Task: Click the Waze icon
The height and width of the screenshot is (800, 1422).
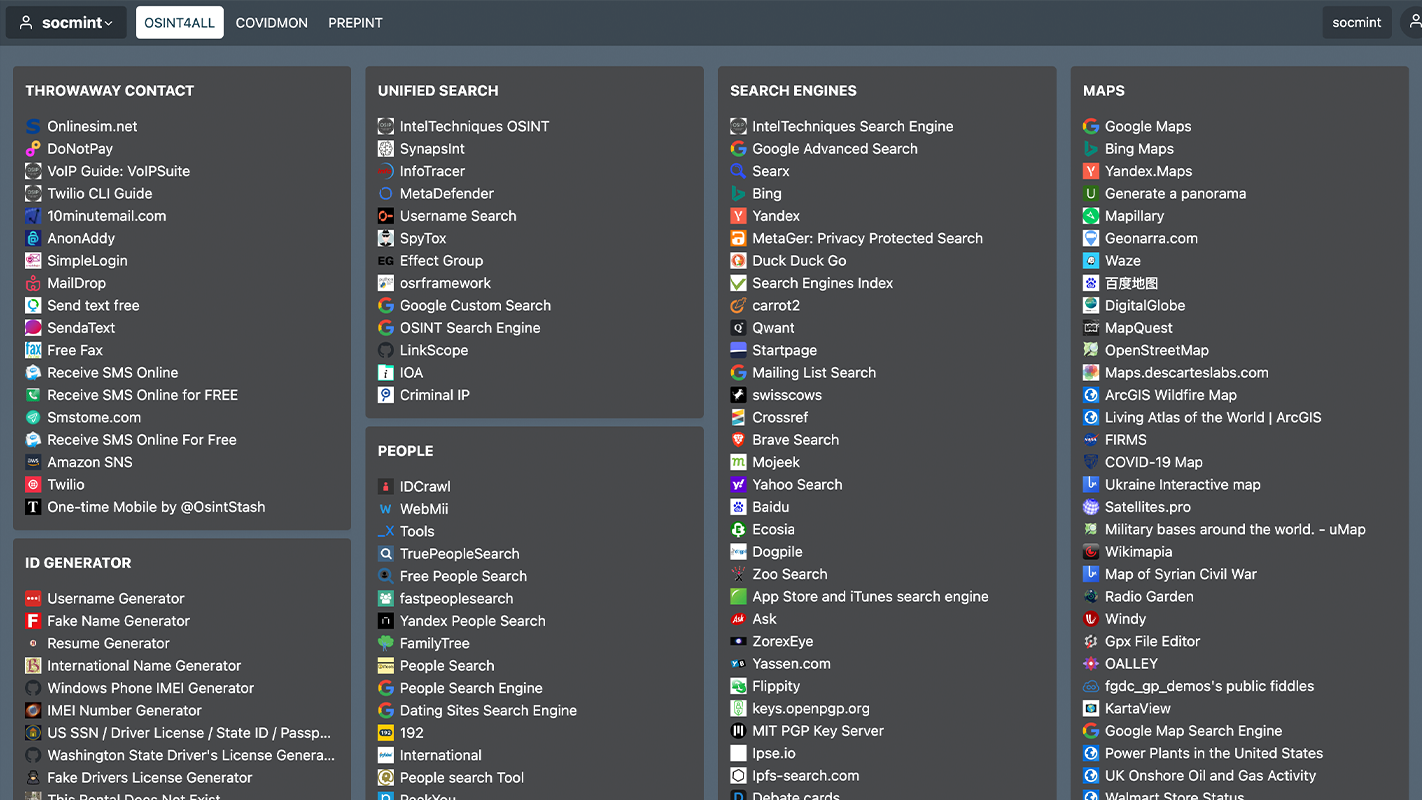Action: pos(1091,261)
